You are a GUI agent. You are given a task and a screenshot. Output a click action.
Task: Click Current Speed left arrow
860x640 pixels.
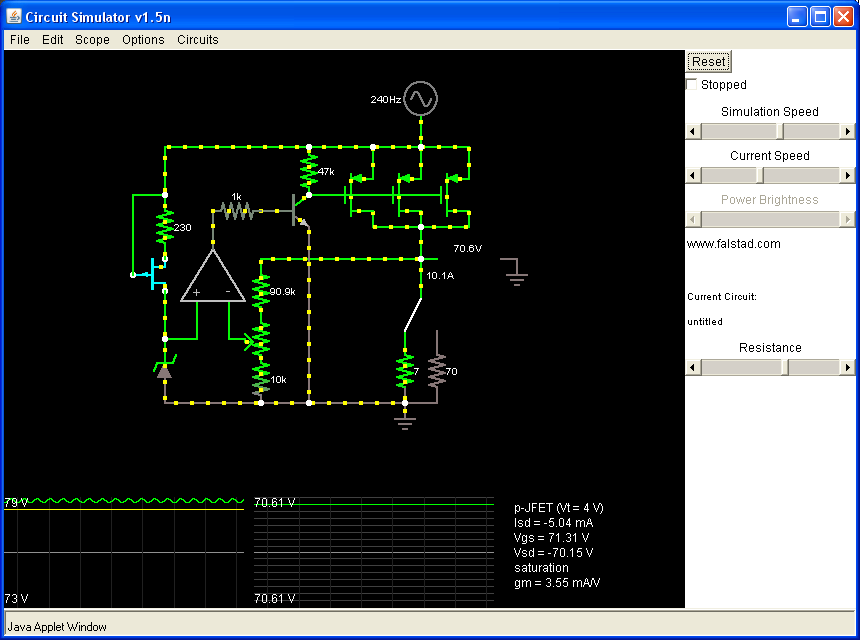(693, 175)
